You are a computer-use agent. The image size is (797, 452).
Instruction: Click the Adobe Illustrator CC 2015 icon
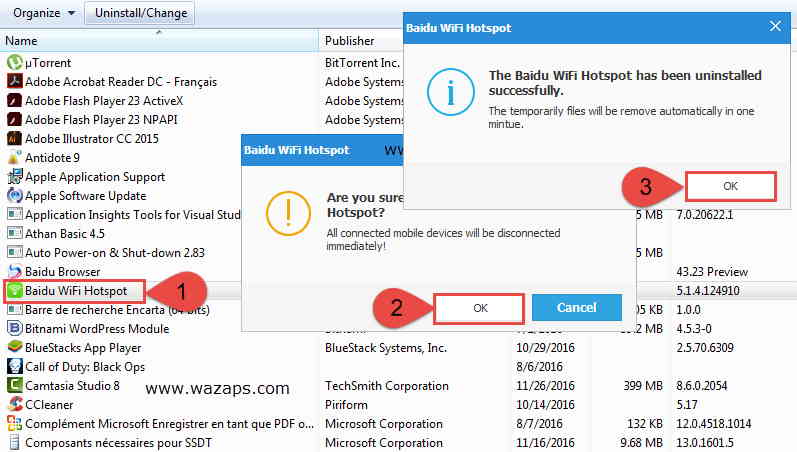point(15,138)
